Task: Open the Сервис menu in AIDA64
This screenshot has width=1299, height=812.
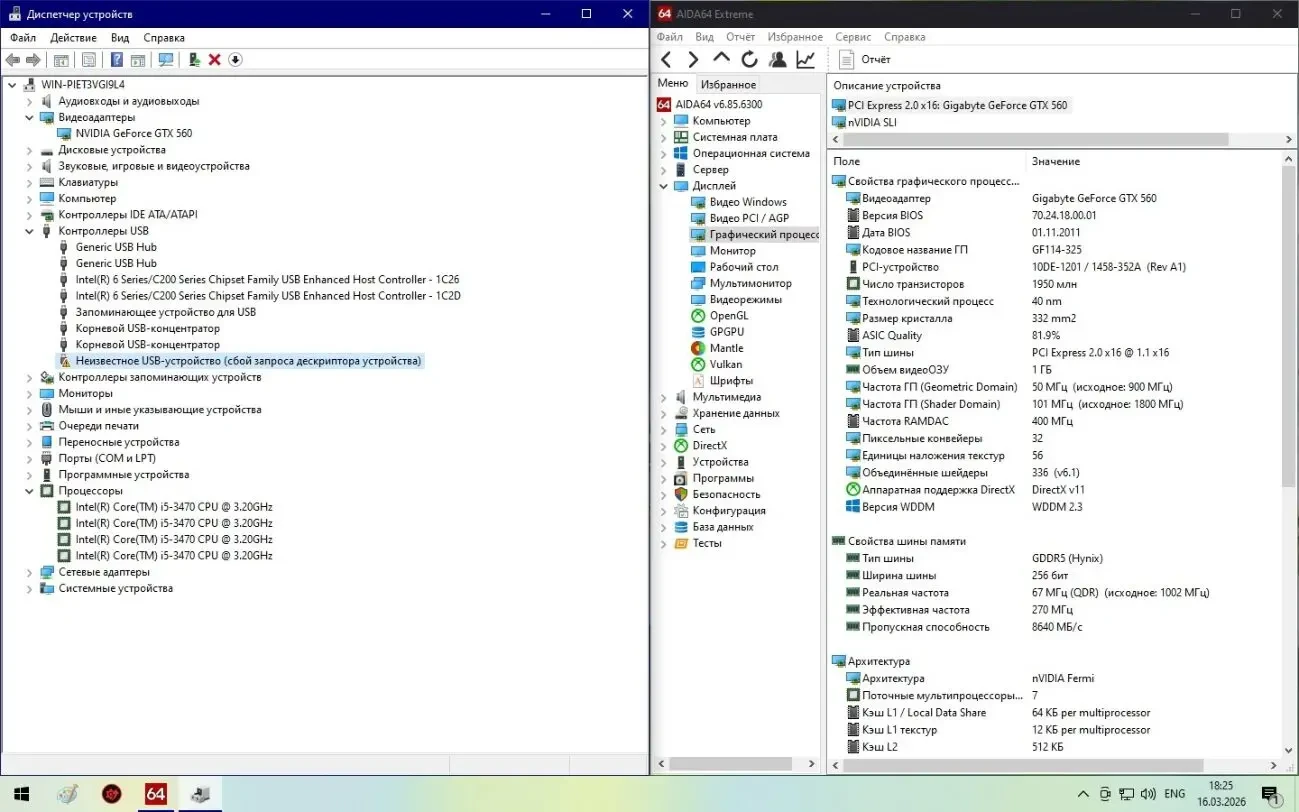Action: pos(853,37)
